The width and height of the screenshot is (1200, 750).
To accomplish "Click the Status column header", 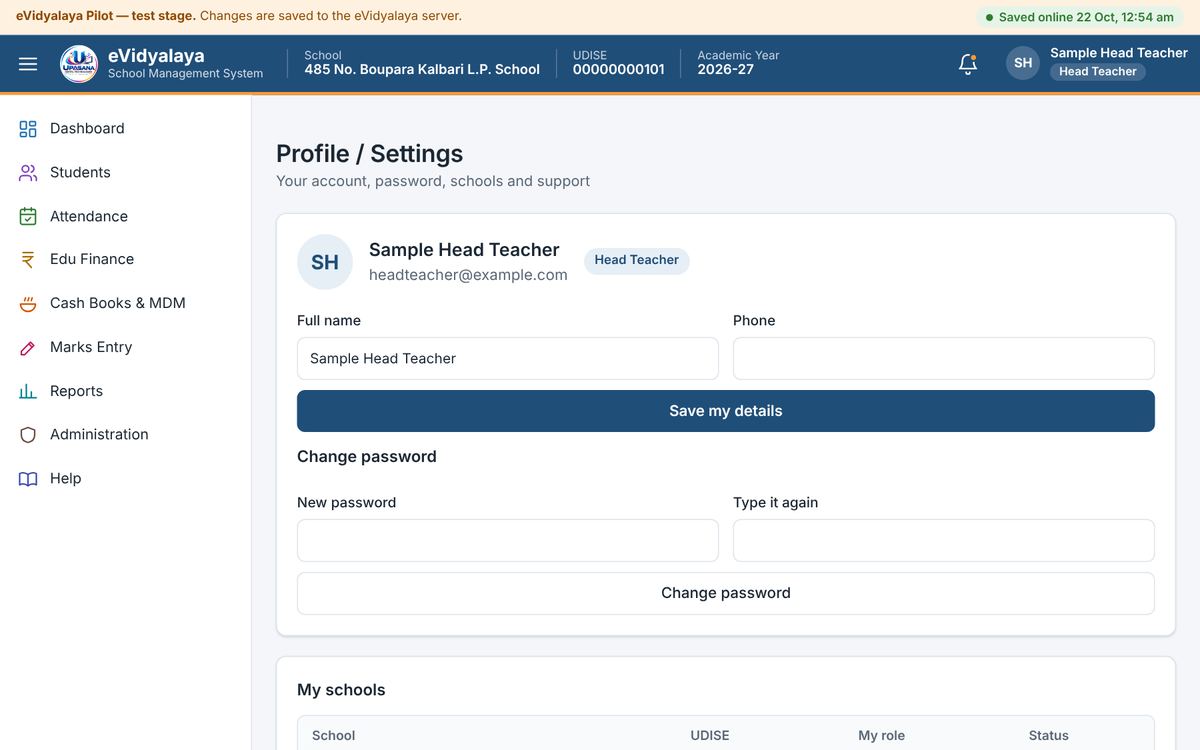I will (1049, 735).
